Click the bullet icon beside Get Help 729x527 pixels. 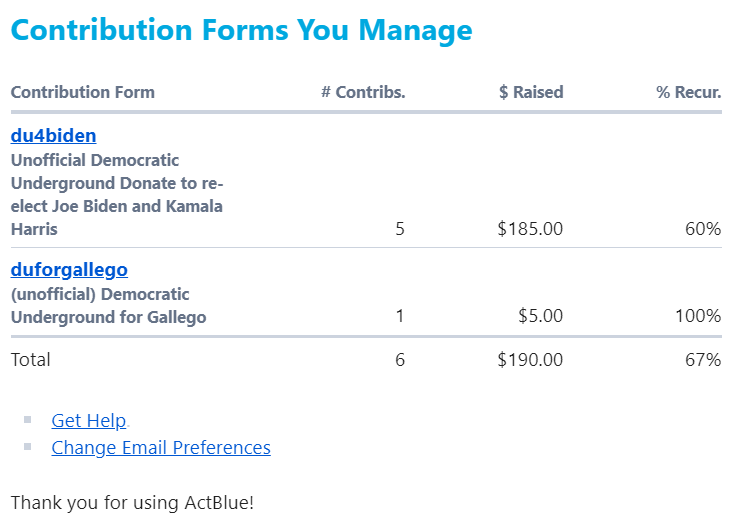click(28, 420)
